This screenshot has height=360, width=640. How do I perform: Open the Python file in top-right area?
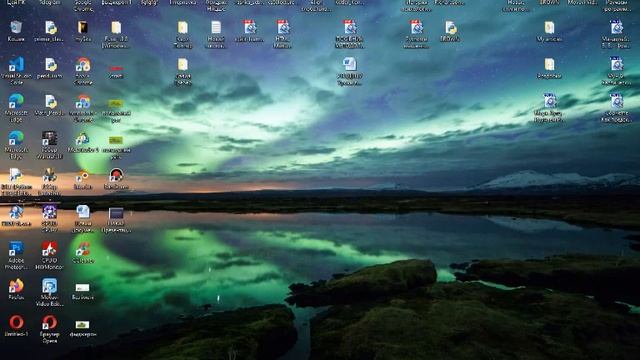point(450,31)
